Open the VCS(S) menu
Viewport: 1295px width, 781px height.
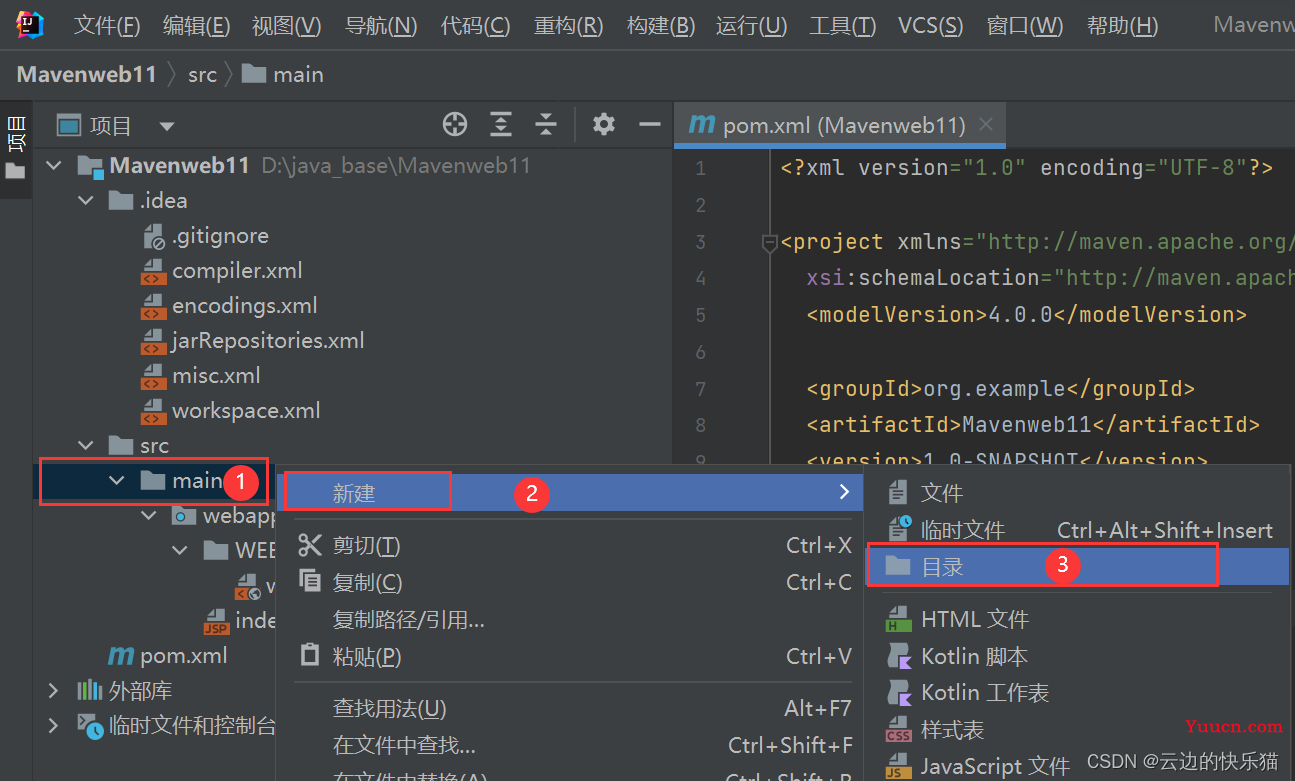coord(930,26)
